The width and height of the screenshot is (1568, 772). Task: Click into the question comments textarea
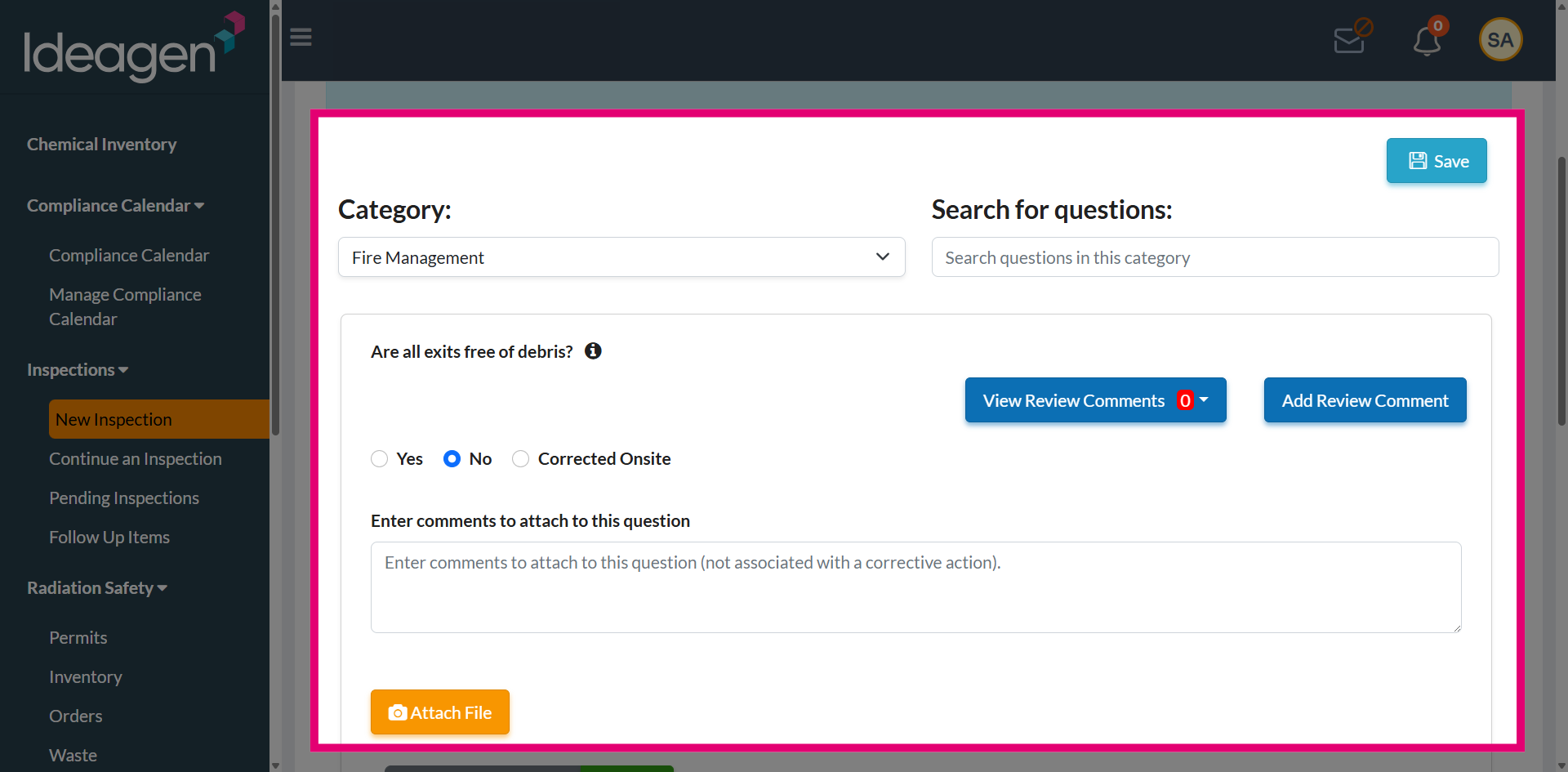[916, 587]
